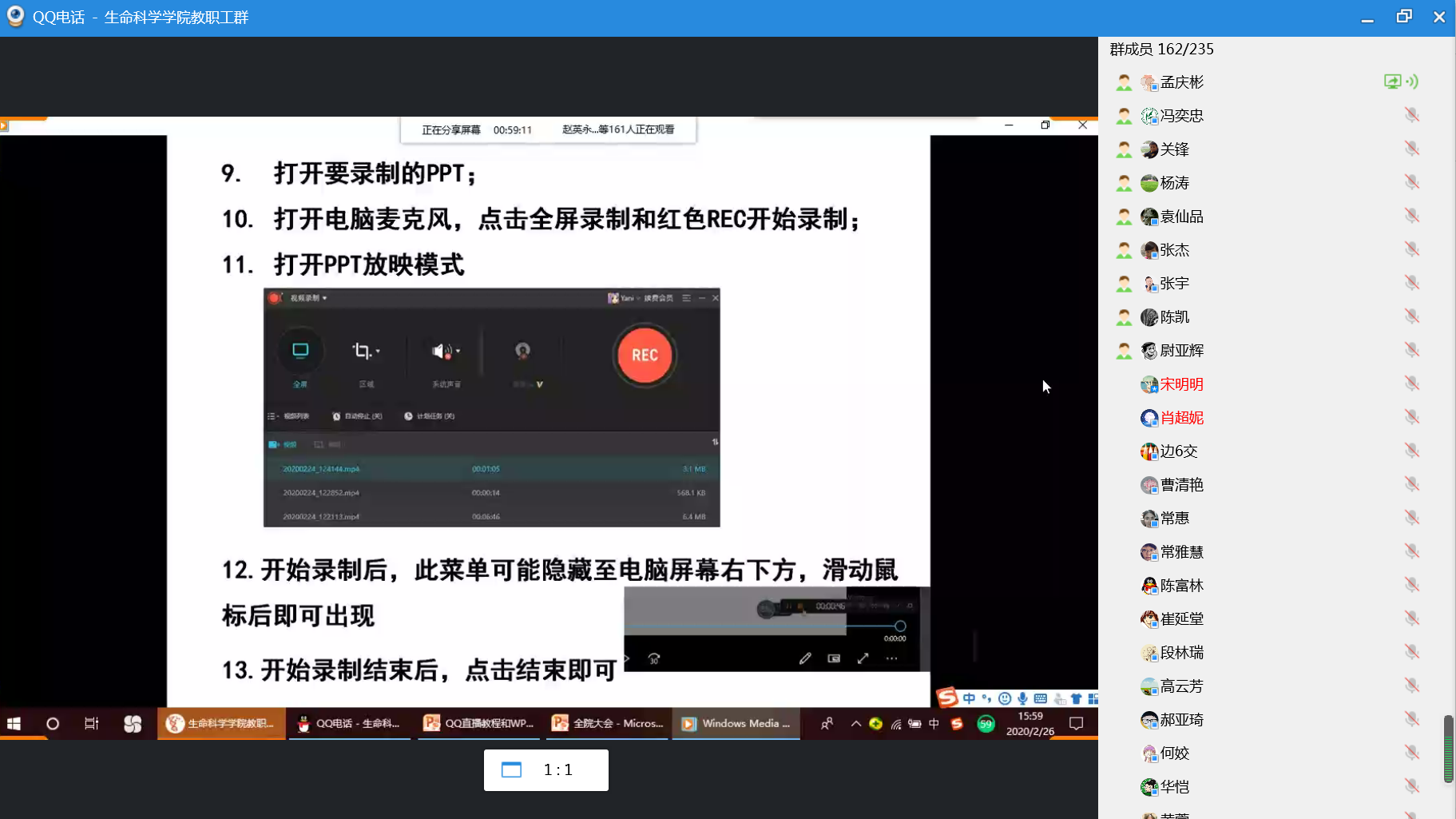This screenshot has height=819, width=1456.
Task: Select the full screen recording mode icon
Action: [x=300, y=351]
